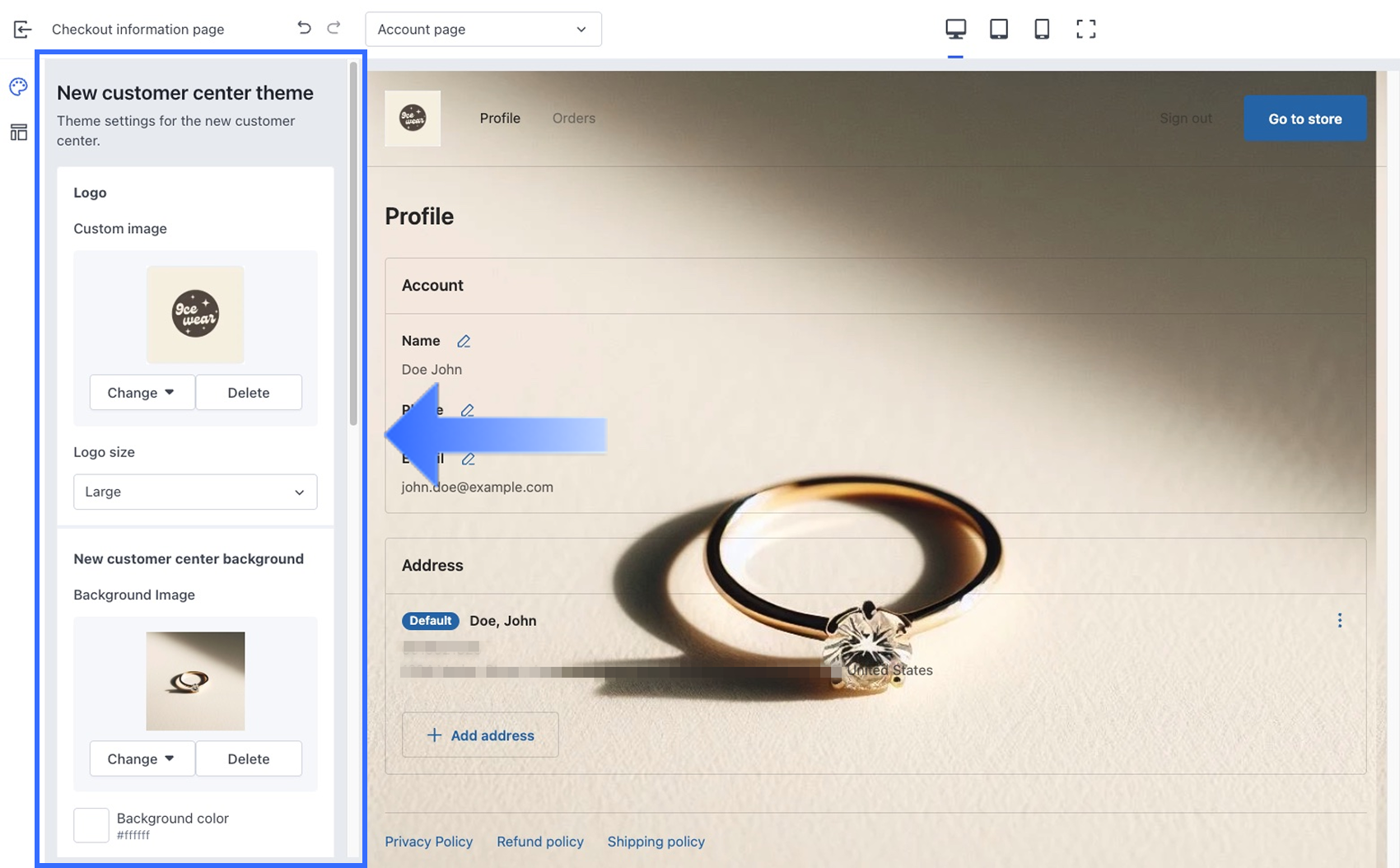
Task: Open theme settings palette icon
Action: [18, 87]
